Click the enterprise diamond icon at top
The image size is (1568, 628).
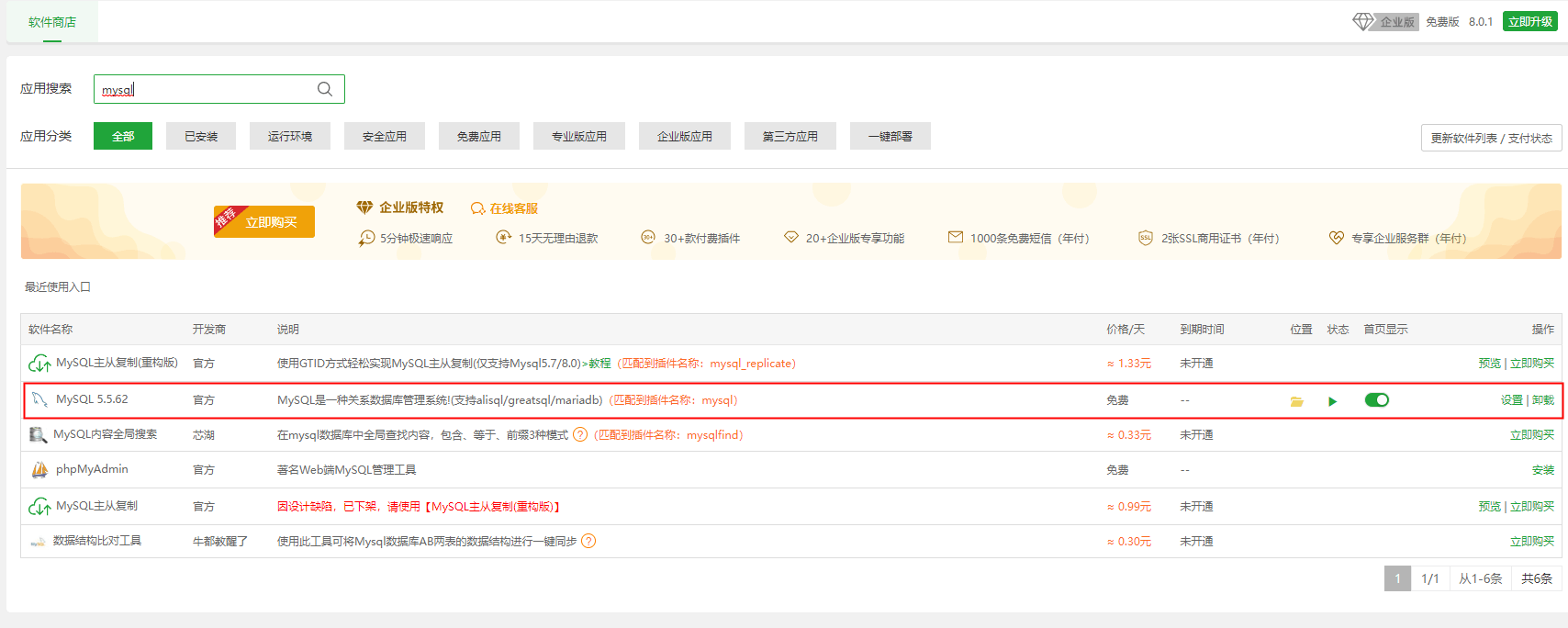1363,21
